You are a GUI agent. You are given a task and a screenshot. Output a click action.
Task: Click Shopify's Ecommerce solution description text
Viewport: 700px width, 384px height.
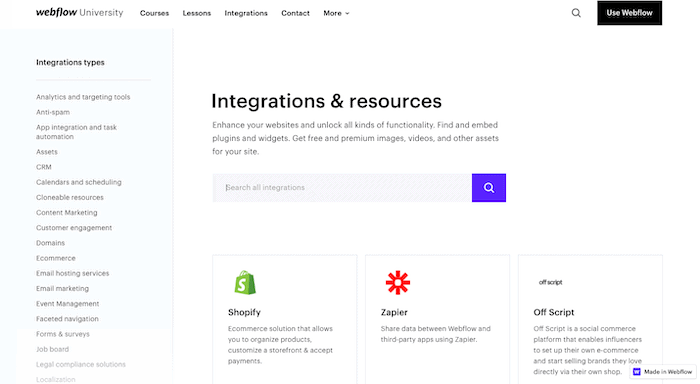(280, 345)
